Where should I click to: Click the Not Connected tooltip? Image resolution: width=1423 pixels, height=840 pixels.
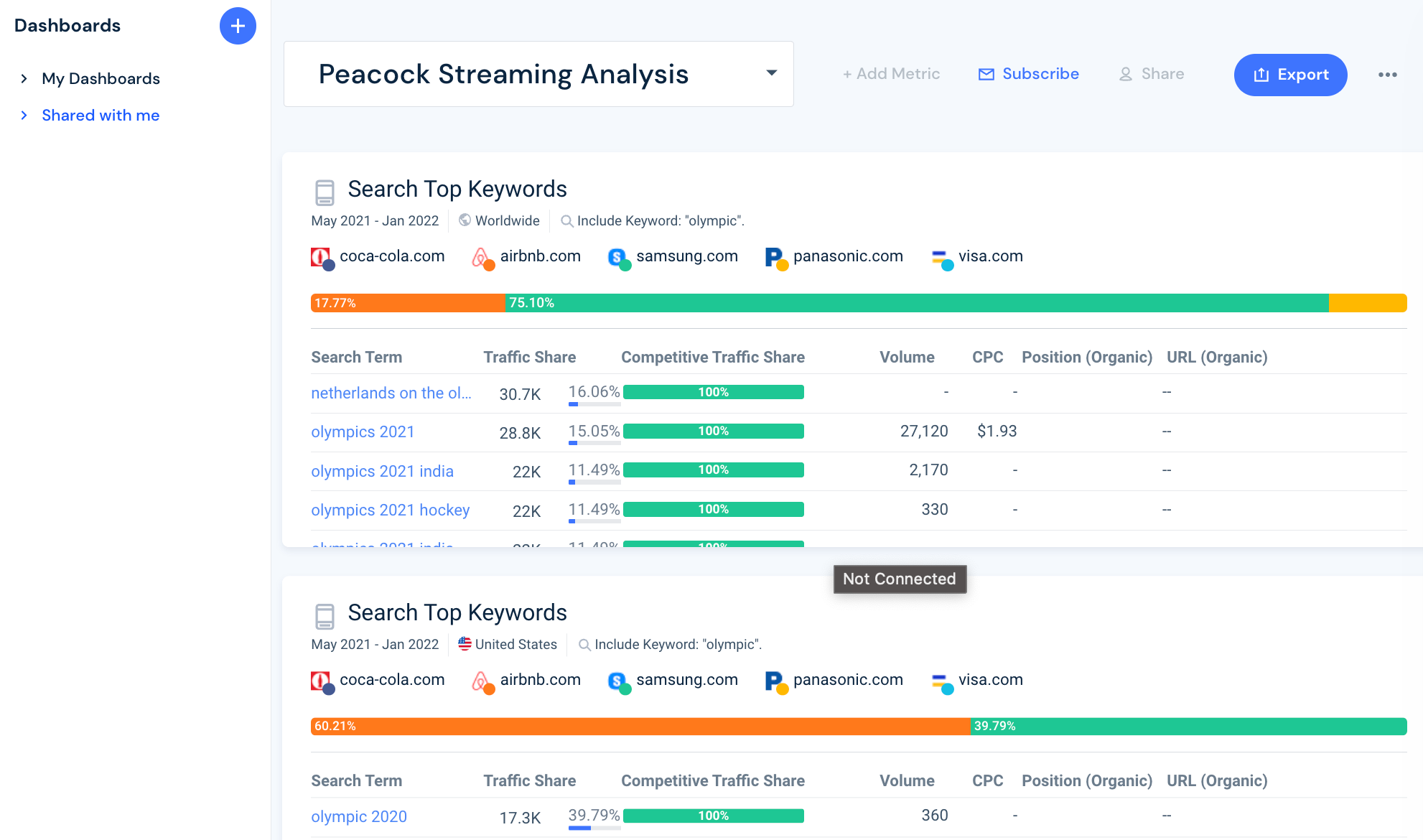click(899, 579)
